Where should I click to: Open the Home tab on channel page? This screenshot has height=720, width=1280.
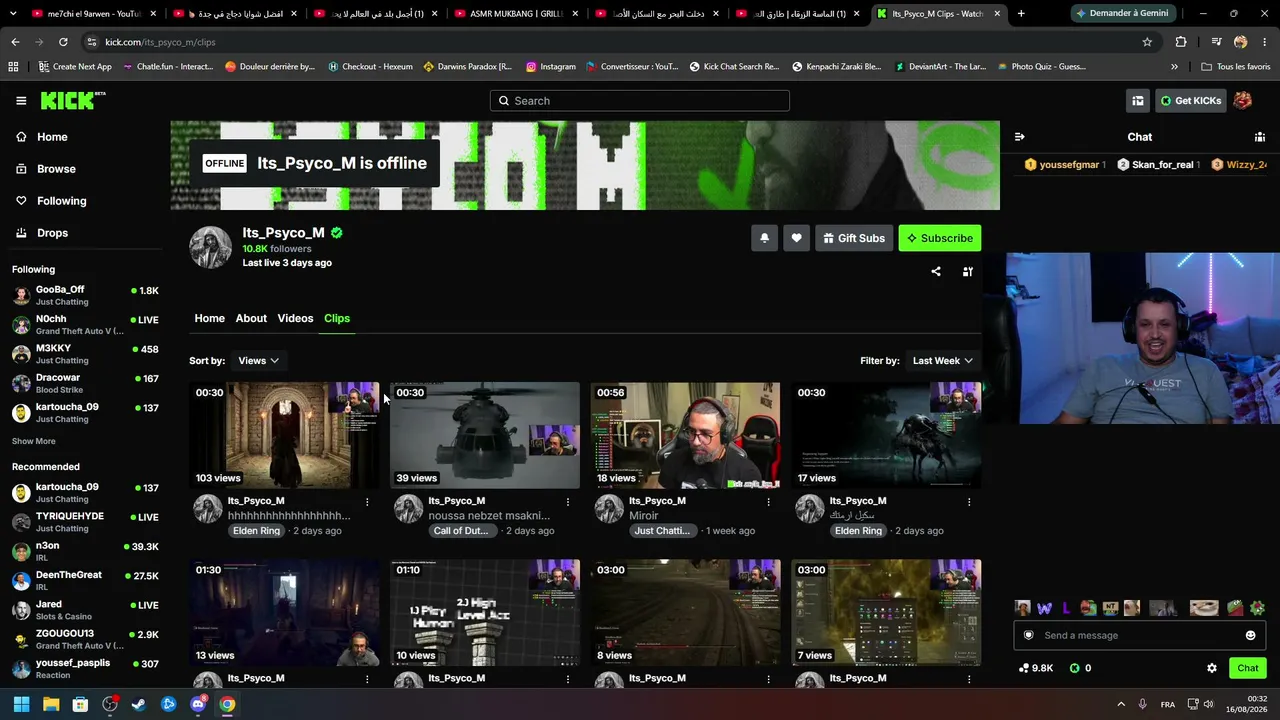[x=209, y=318]
